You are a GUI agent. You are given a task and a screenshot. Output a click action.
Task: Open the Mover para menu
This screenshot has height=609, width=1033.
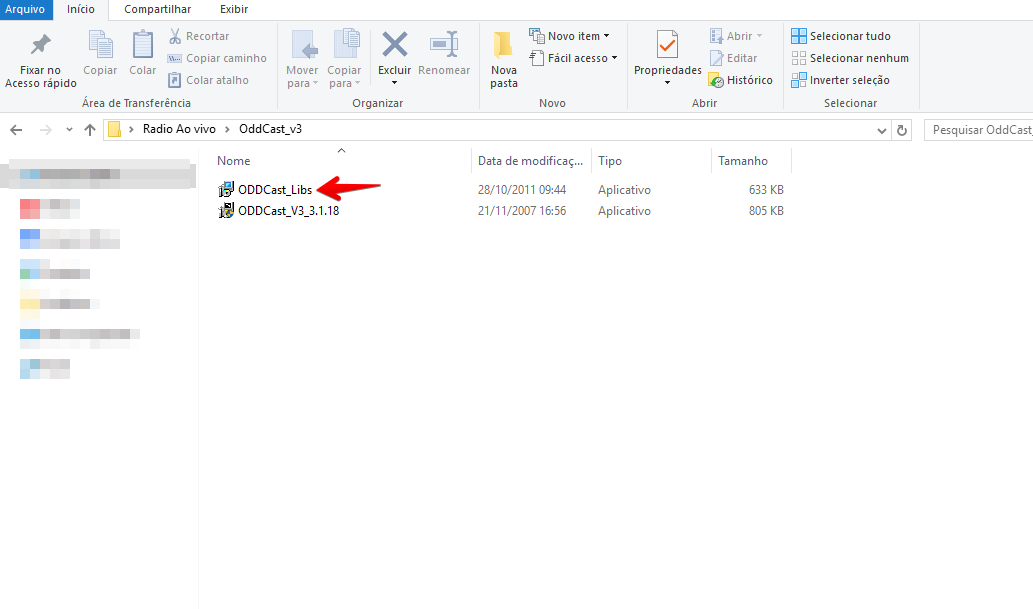pyautogui.click(x=302, y=60)
